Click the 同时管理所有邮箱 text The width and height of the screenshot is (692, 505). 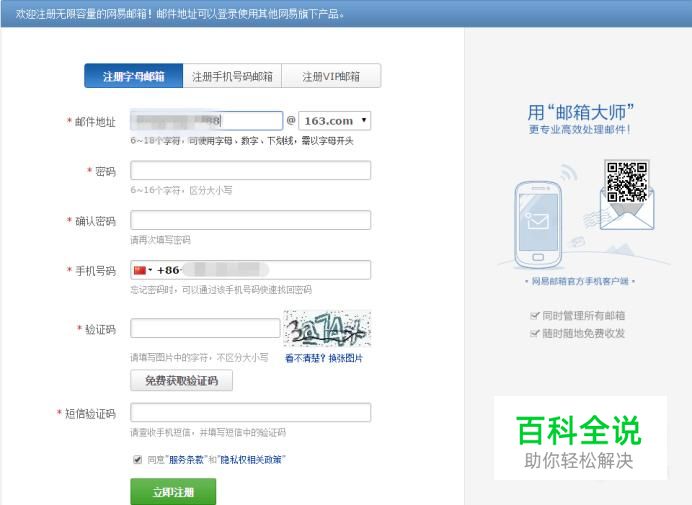583,315
